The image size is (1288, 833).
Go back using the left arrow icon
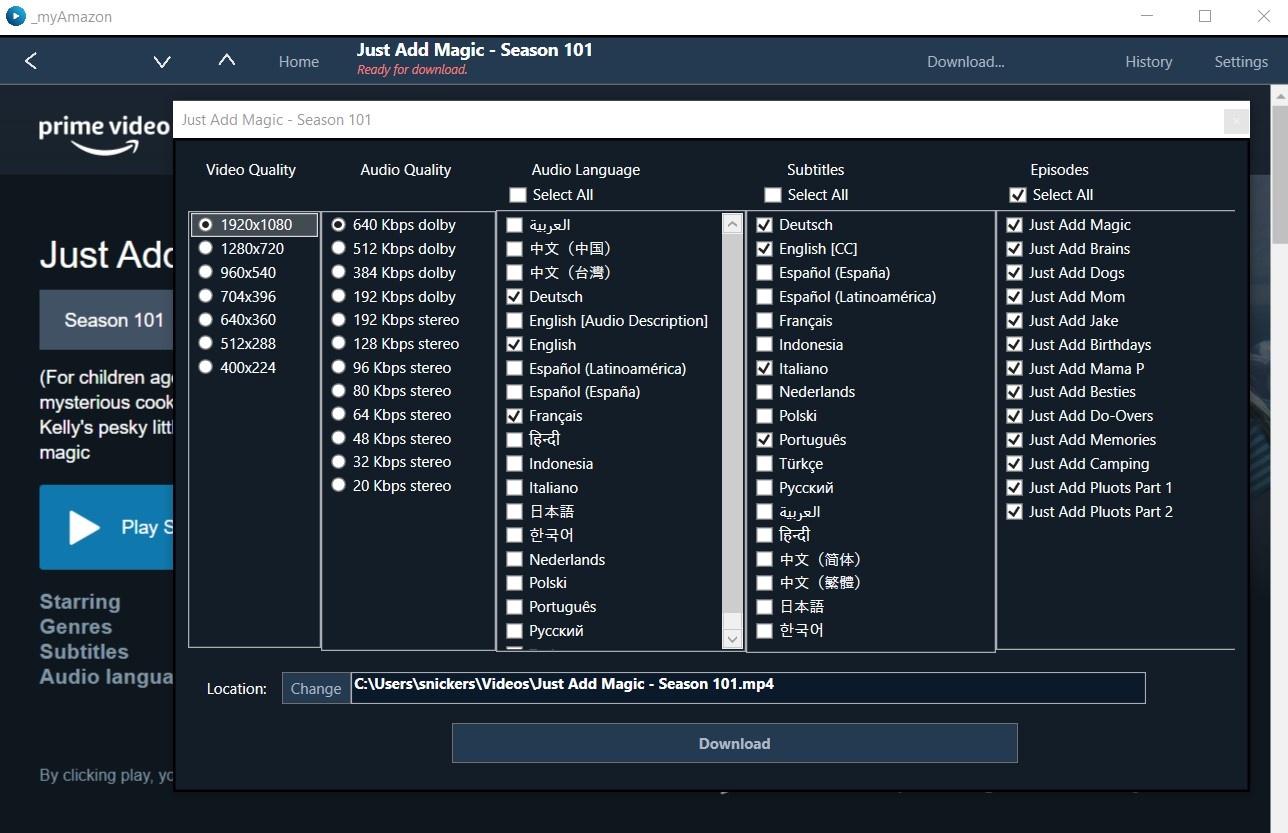point(31,61)
